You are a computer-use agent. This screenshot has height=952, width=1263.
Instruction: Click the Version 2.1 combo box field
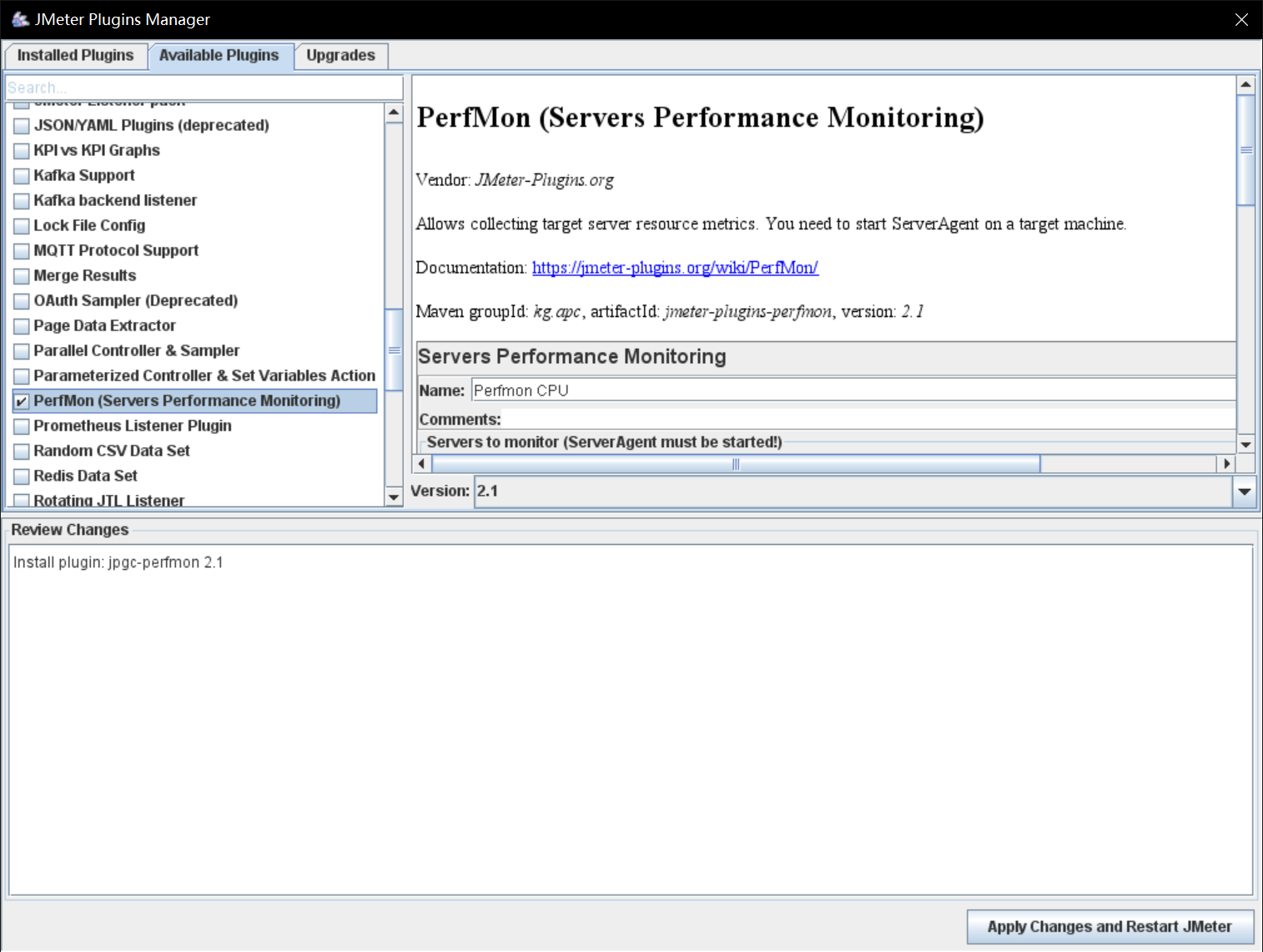click(851, 491)
